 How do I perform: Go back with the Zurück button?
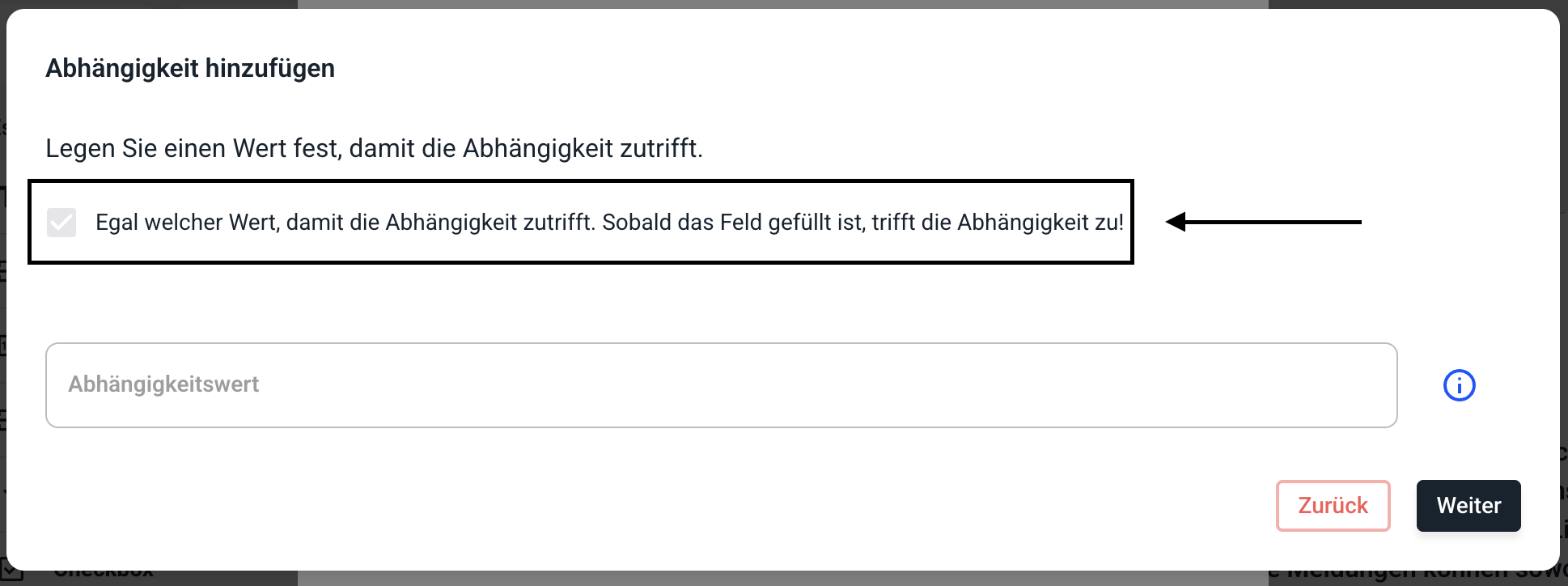(1333, 506)
